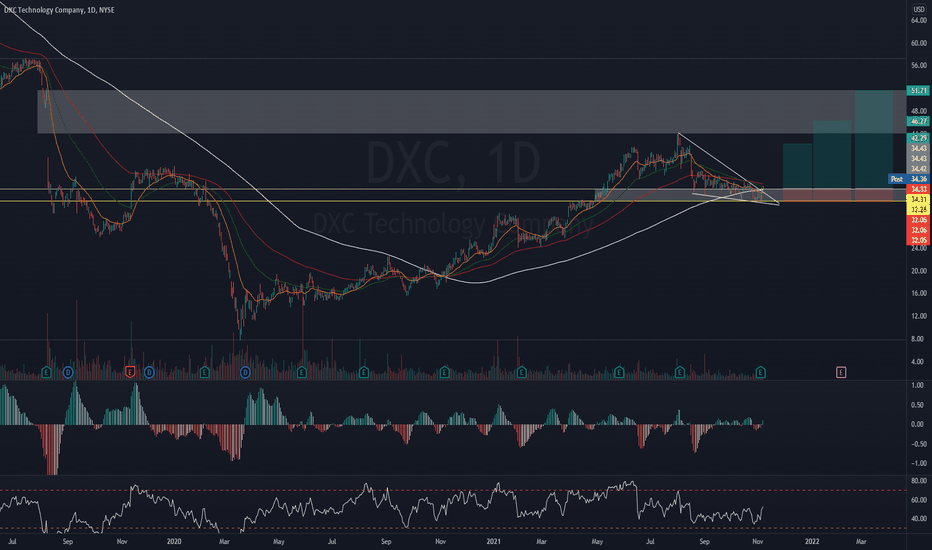Viewport: 932px width, 550px height.
Task: Click the blue Post 34.36 price label
Action: (908, 179)
